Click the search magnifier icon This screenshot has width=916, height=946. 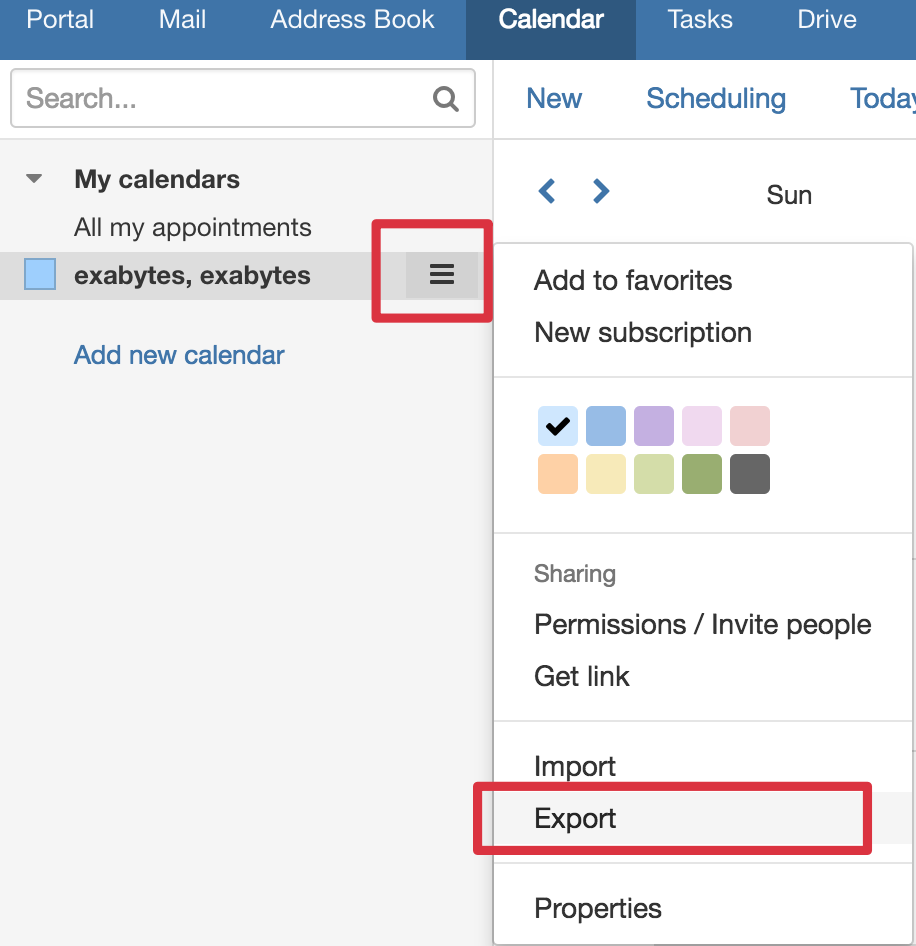pos(445,98)
